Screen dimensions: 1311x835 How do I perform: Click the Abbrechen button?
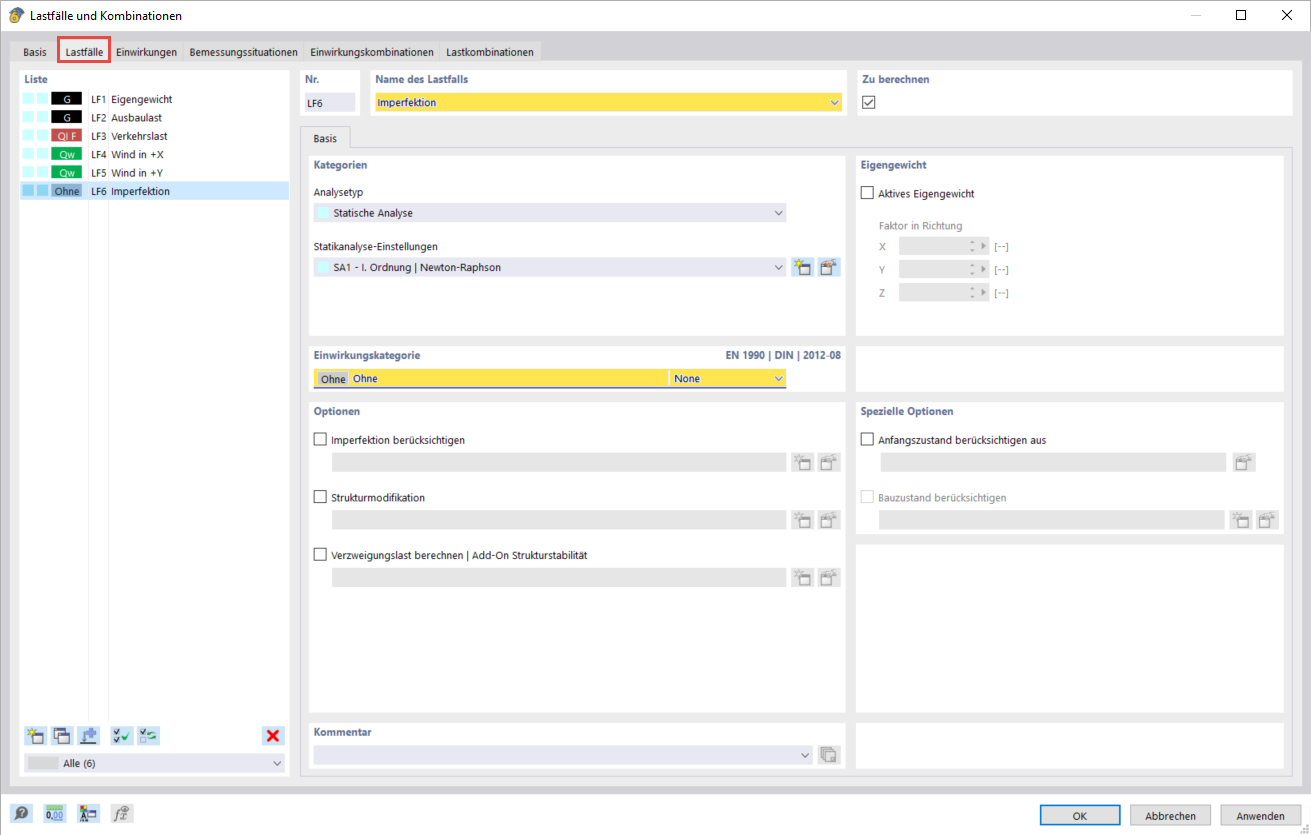[x=1169, y=815]
